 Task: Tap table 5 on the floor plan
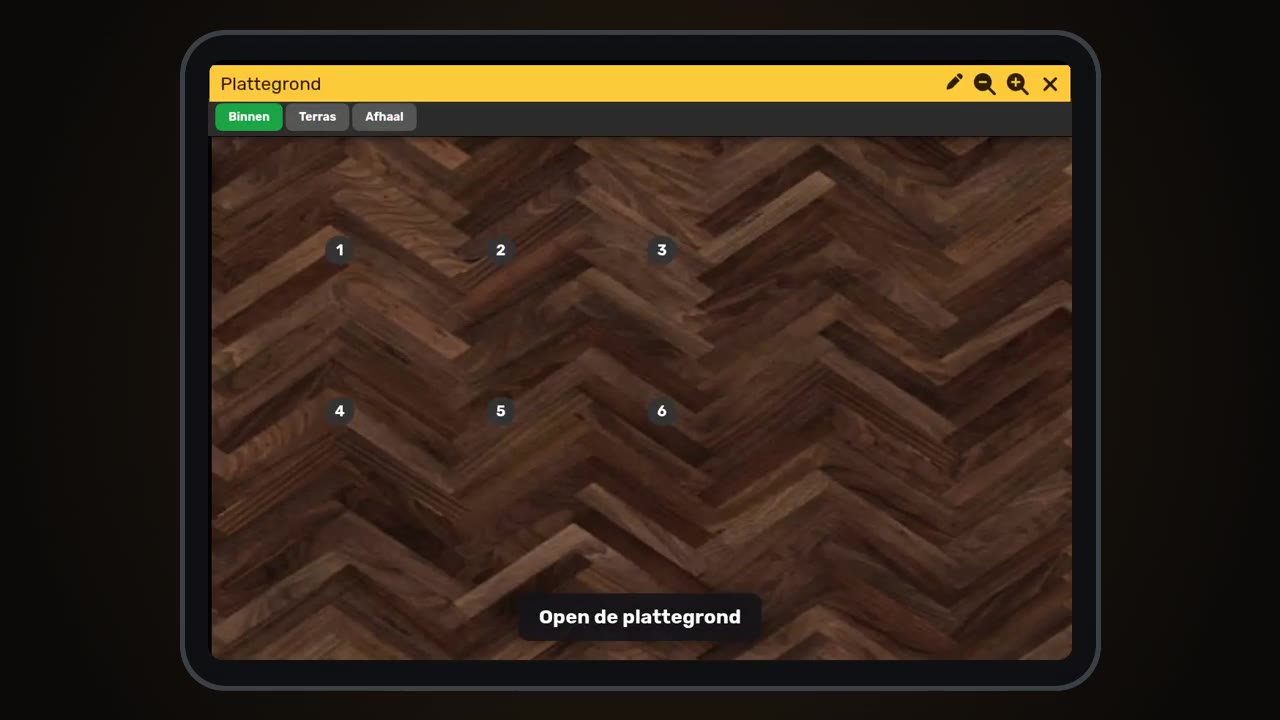click(501, 411)
